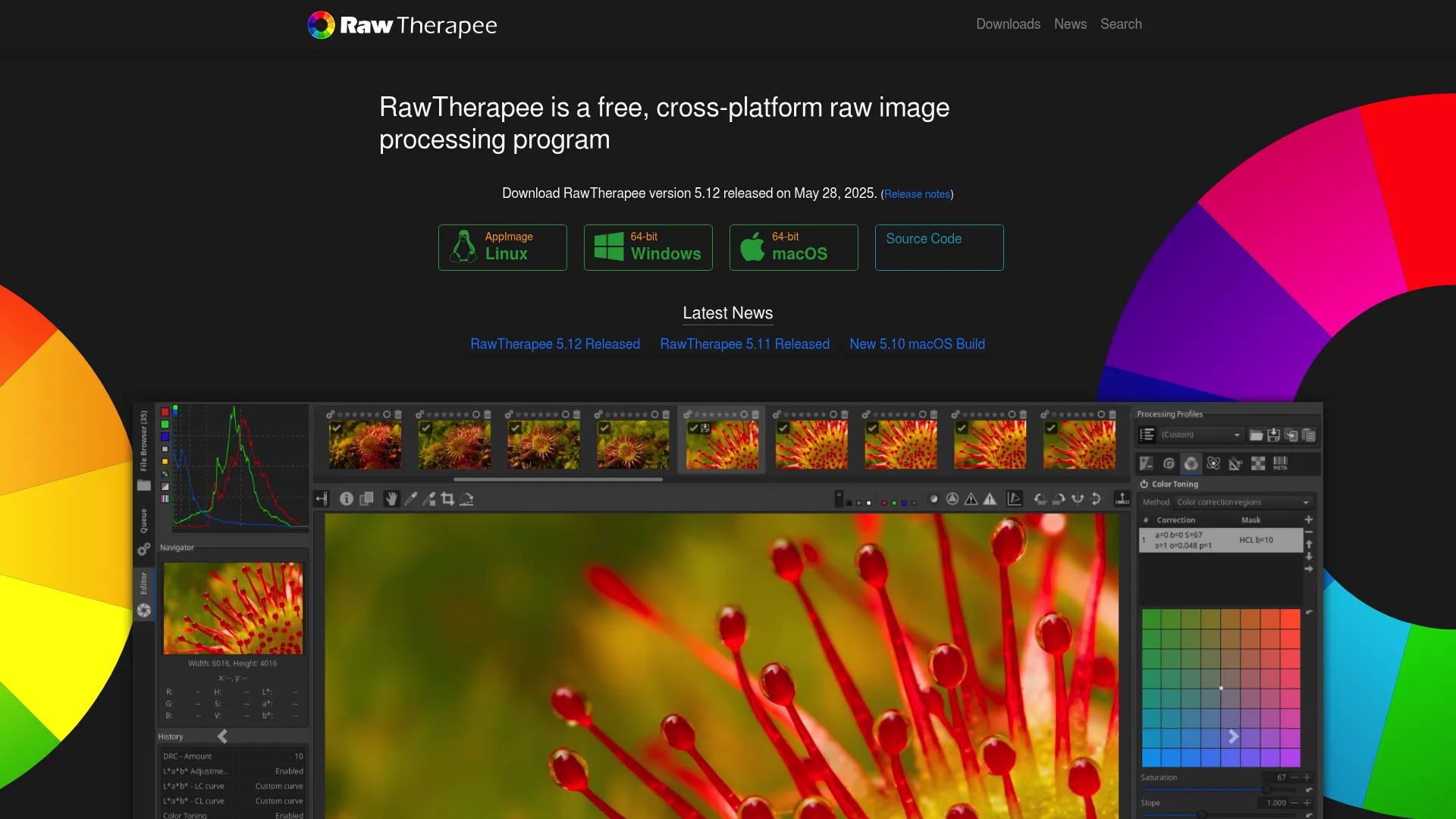Toggle the left panel visibility icon
Viewport: 1456px width, 819px height.
[322, 499]
